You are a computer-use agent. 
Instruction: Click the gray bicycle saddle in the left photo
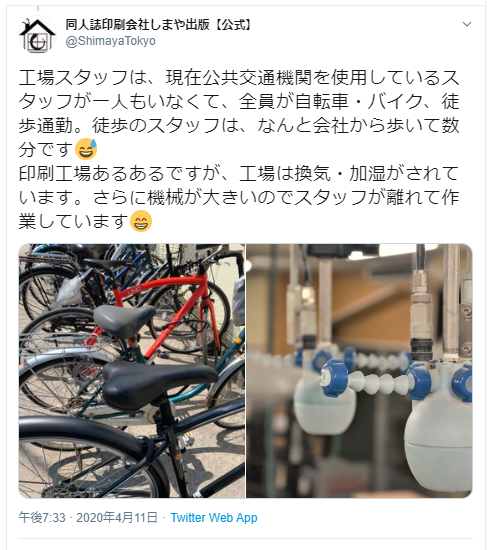pos(124,320)
